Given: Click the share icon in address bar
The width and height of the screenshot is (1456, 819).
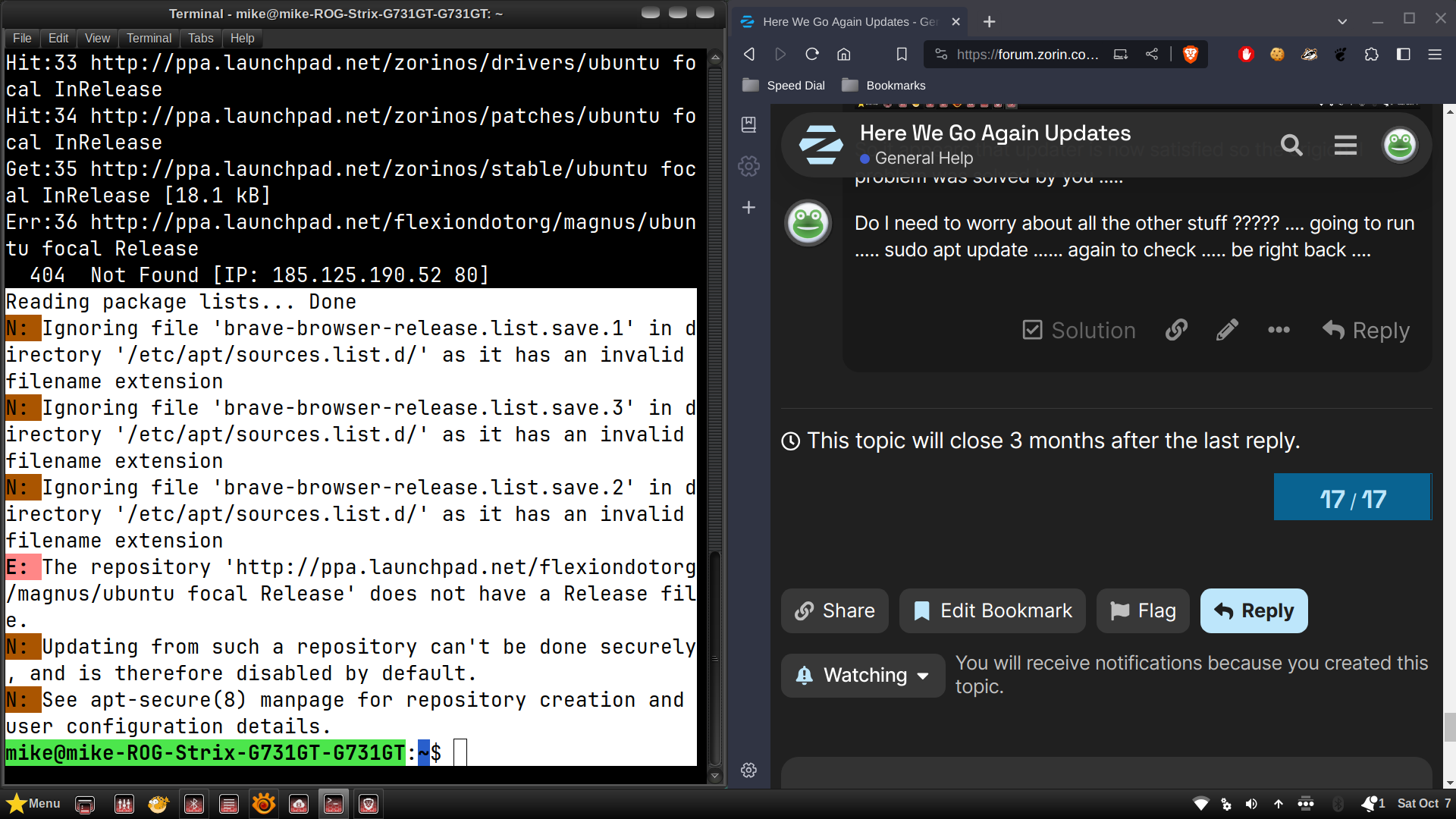Looking at the screenshot, I should point(1152,54).
